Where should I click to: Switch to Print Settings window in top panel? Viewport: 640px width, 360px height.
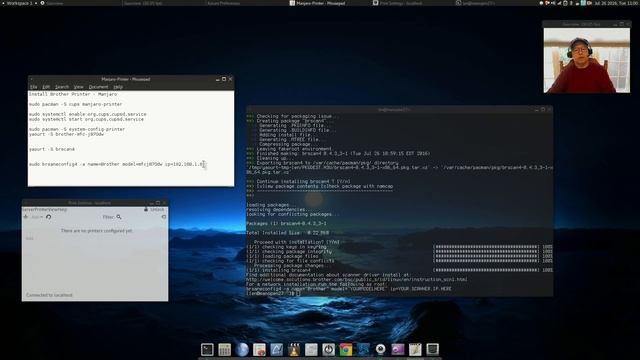[x=398, y=3]
